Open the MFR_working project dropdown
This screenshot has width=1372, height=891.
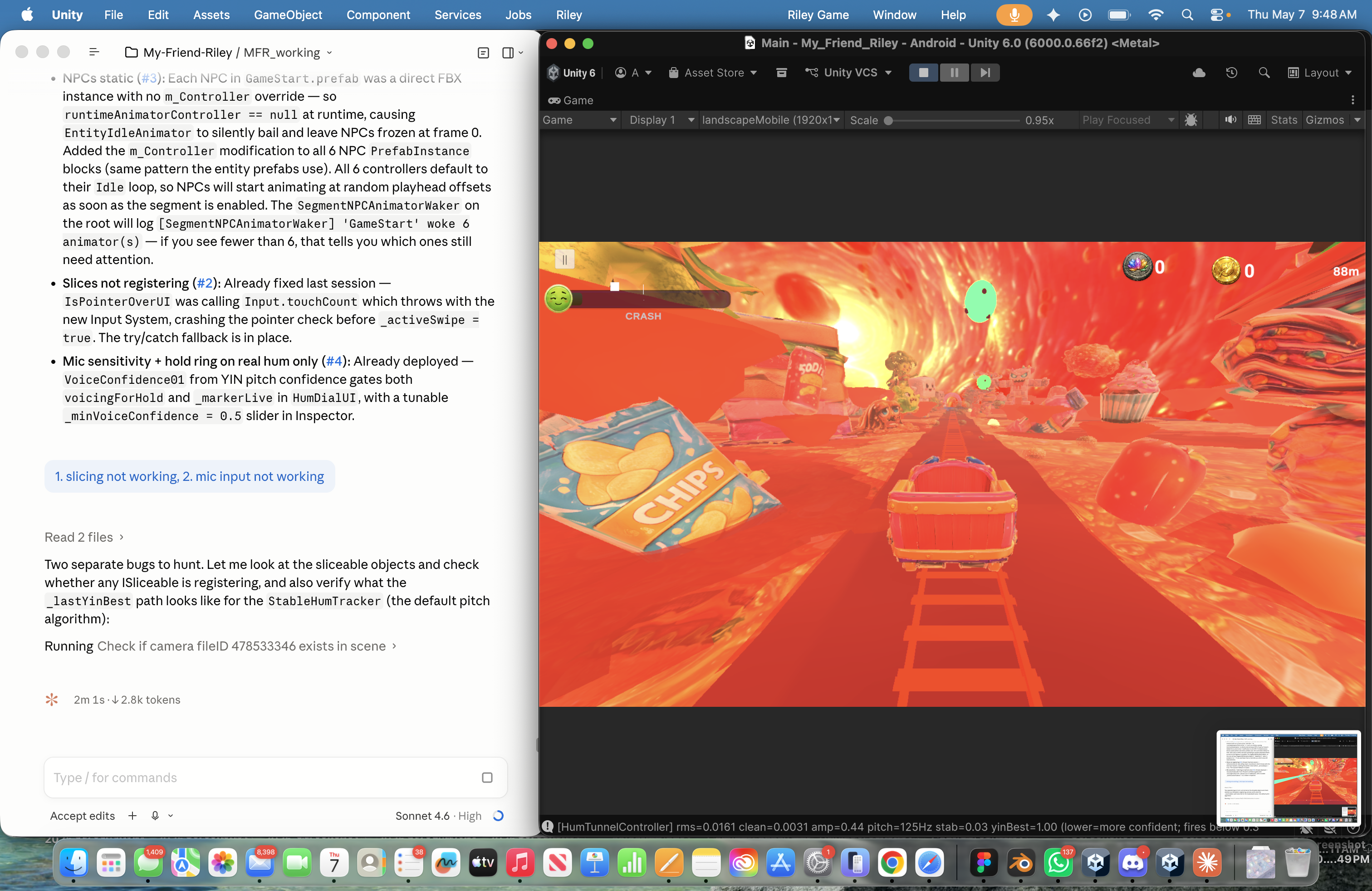tap(288, 53)
